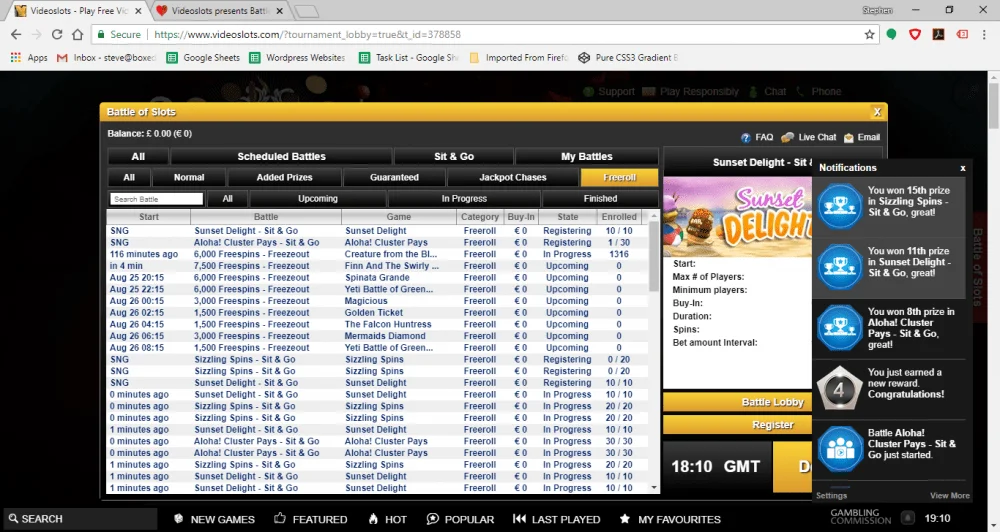Click Email contact icon
The height and width of the screenshot is (532, 1000).
(862, 137)
